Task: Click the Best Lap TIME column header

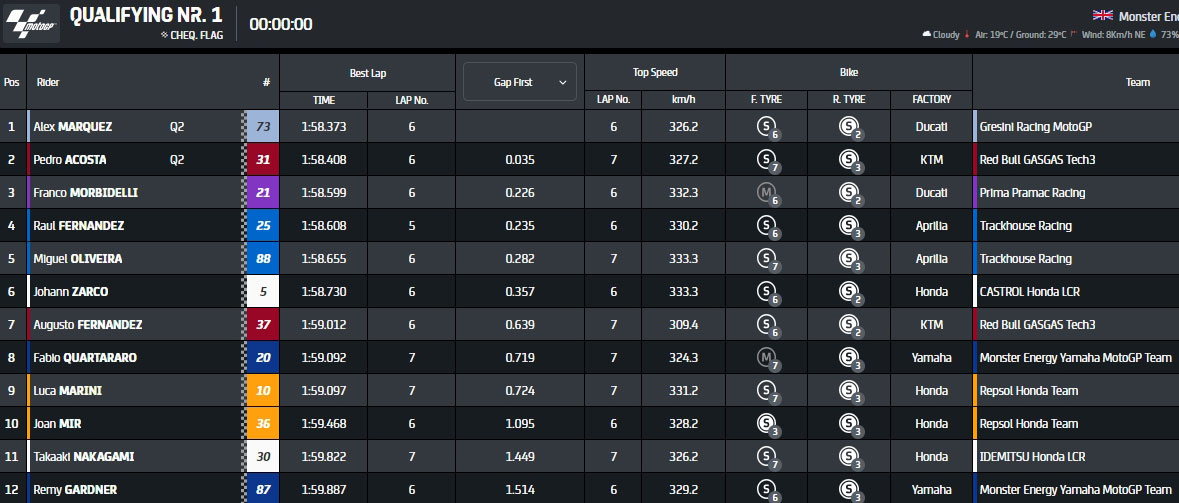Action: pyautogui.click(x=324, y=100)
